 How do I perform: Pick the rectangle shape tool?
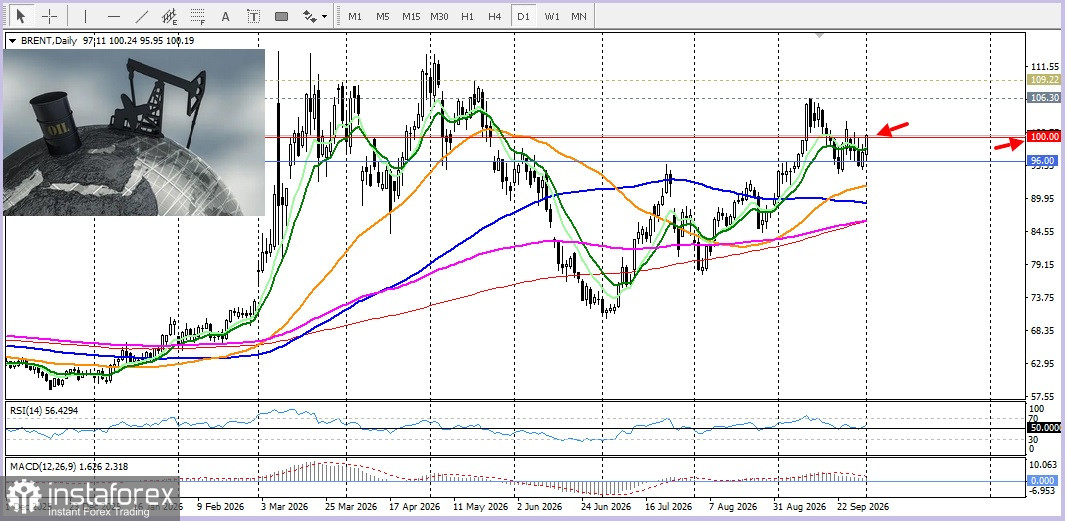point(281,16)
